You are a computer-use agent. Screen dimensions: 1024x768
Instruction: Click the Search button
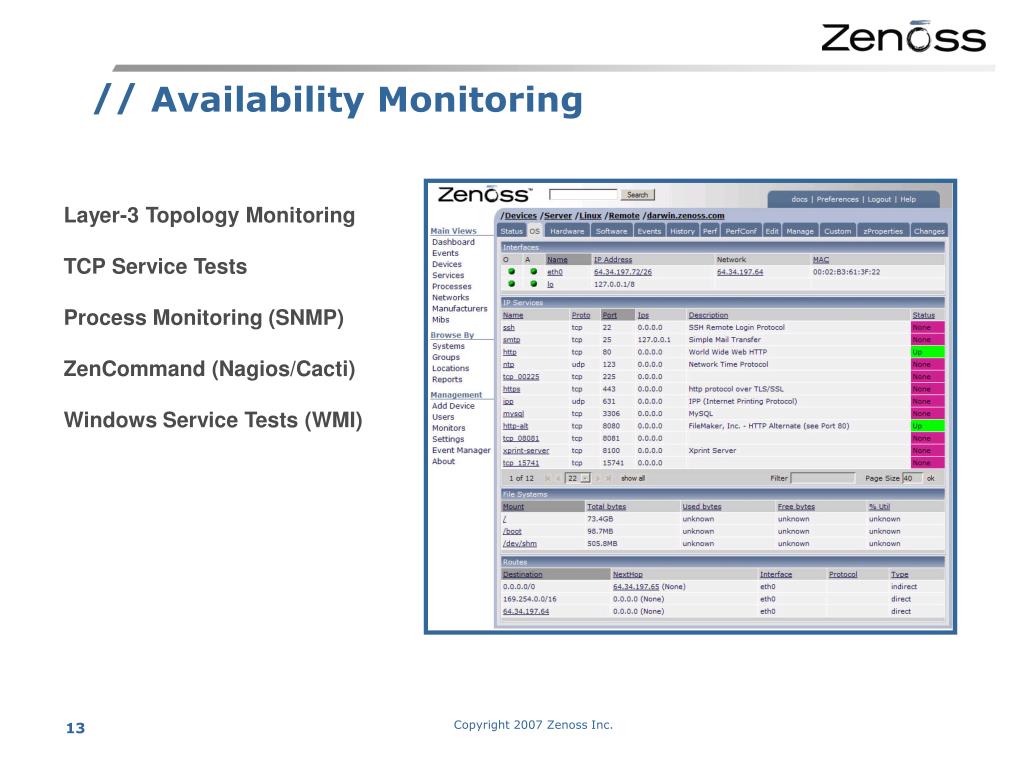click(637, 195)
